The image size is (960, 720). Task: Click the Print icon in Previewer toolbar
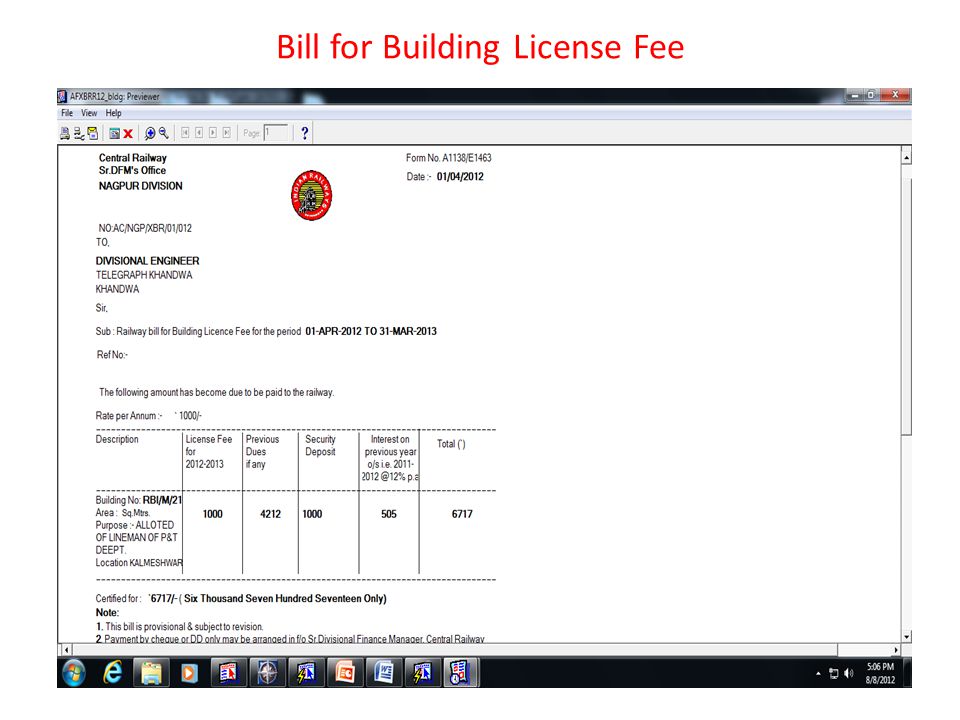pyautogui.click(x=64, y=133)
